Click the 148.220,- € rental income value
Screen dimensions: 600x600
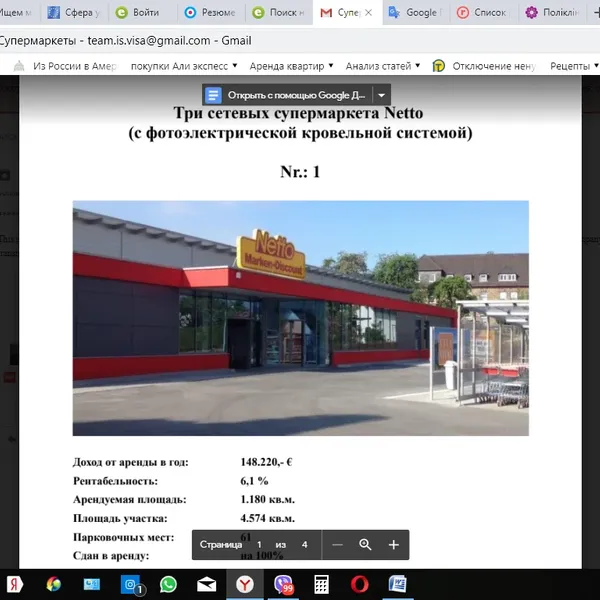click(266, 462)
